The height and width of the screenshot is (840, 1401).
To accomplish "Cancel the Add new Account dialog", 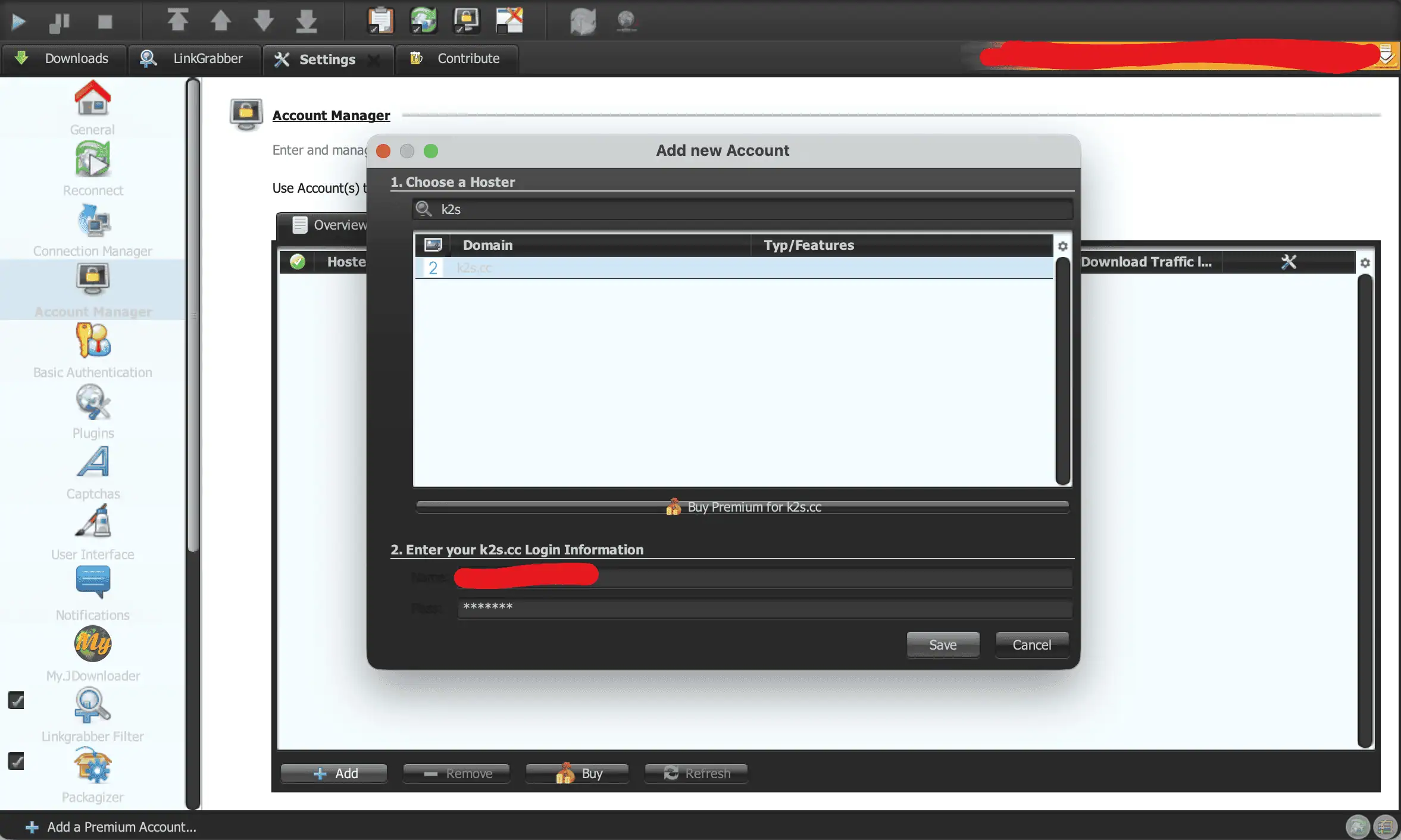I will coord(1032,645).
